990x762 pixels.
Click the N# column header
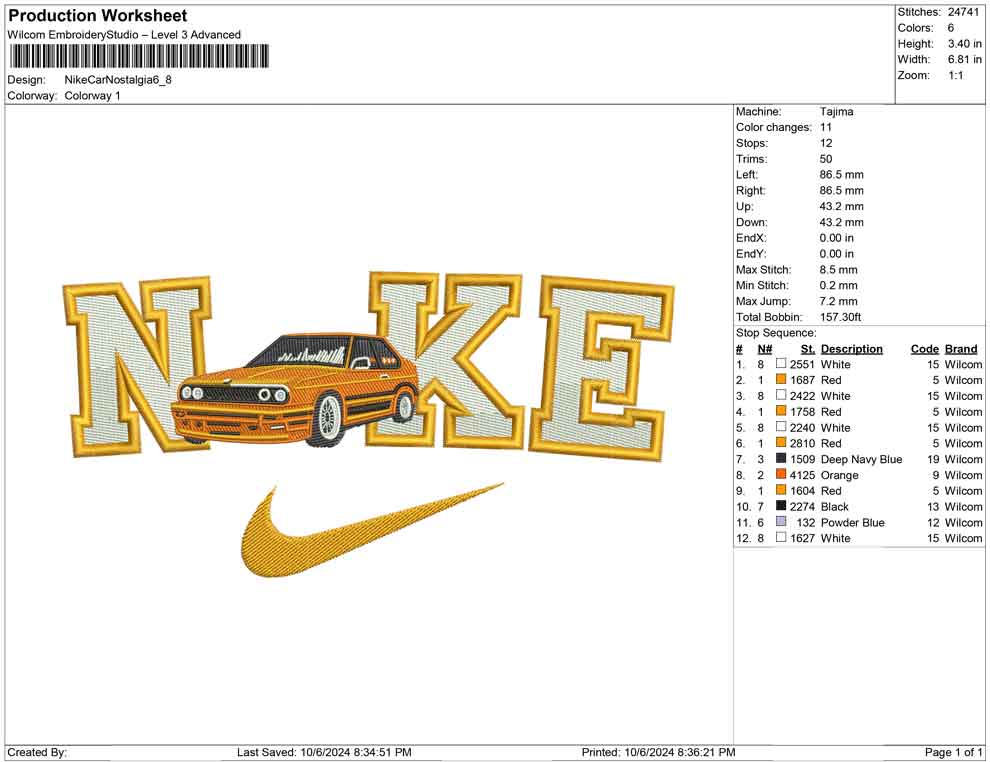[x=765, y=348]
